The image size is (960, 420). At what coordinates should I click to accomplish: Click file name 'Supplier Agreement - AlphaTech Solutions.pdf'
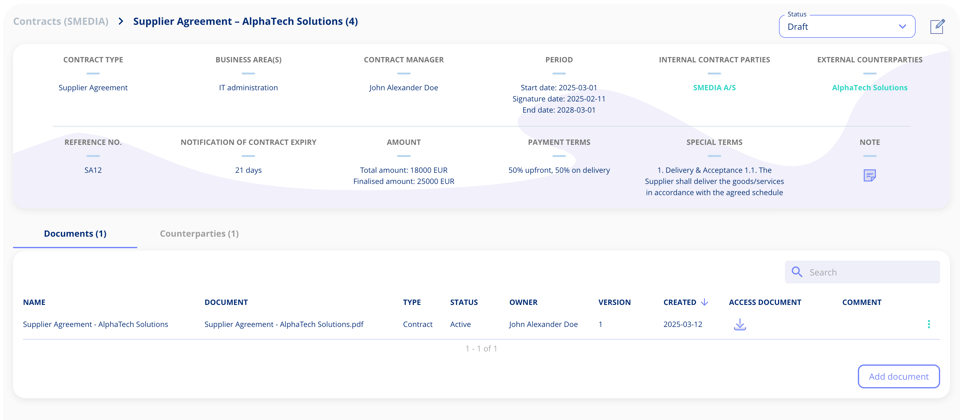(284, 324)
